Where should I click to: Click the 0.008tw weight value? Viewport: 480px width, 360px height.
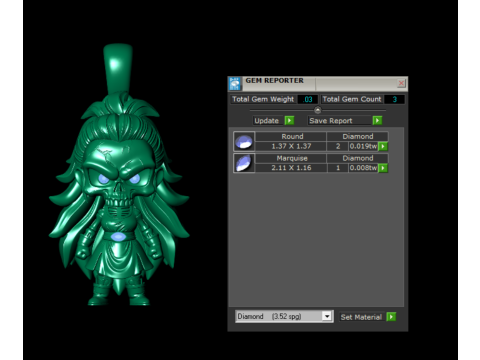tap(363, 168)
